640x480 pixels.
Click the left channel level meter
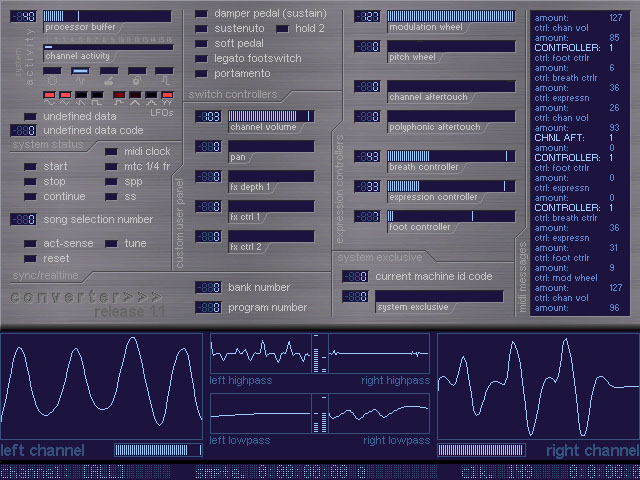pyautogui.click(x=158, y=450)
